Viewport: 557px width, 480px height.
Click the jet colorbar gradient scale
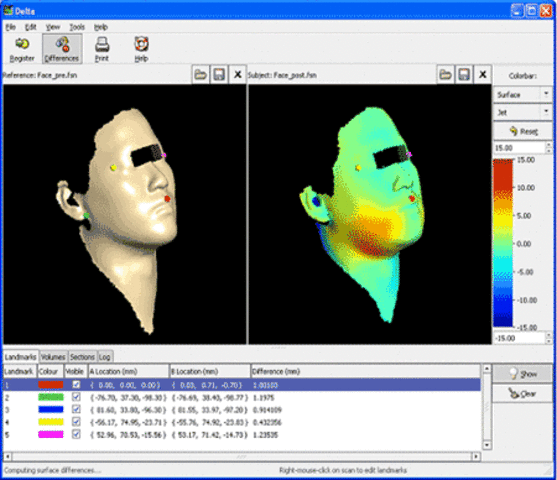coord(503,243)
